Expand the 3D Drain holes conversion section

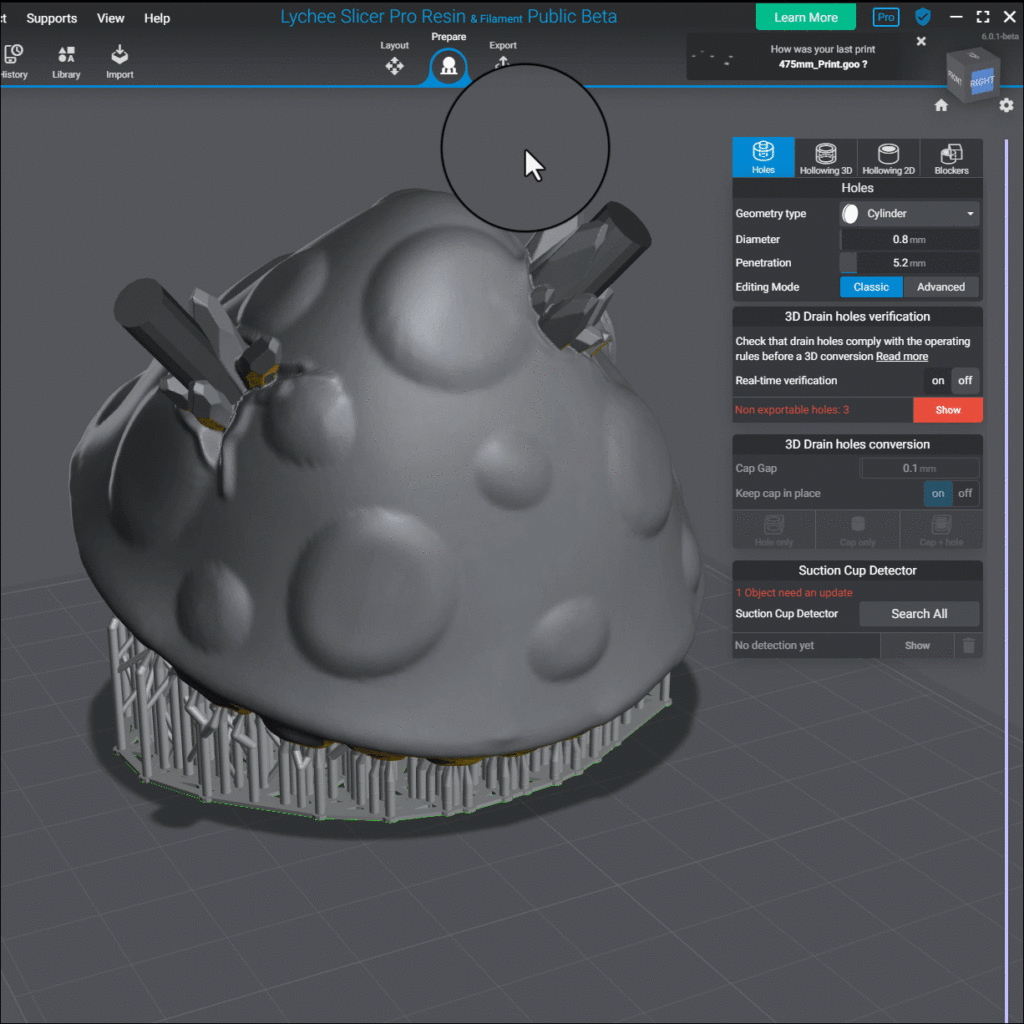(857, 444)
